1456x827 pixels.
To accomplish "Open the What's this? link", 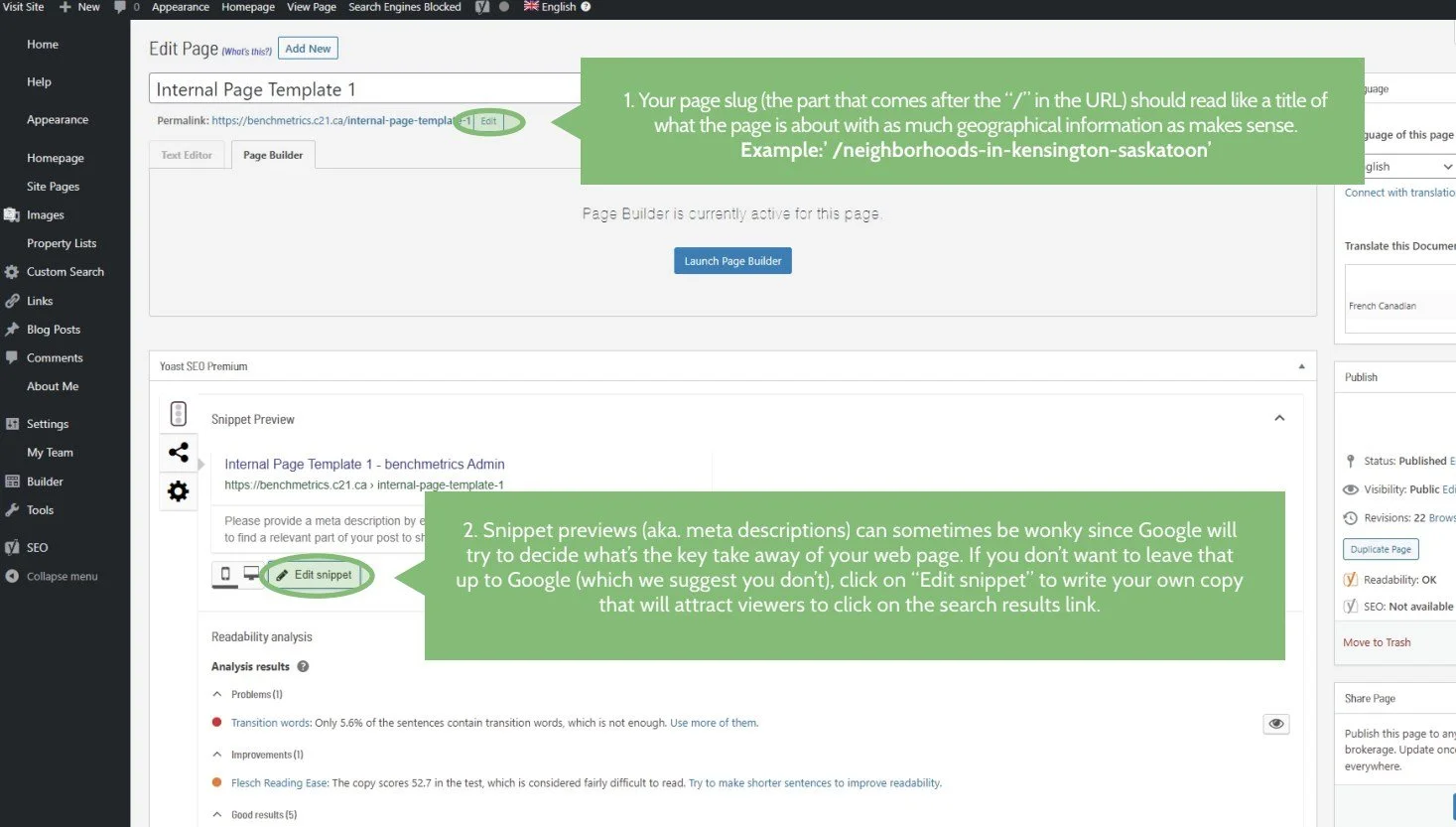I will (247, 52).
